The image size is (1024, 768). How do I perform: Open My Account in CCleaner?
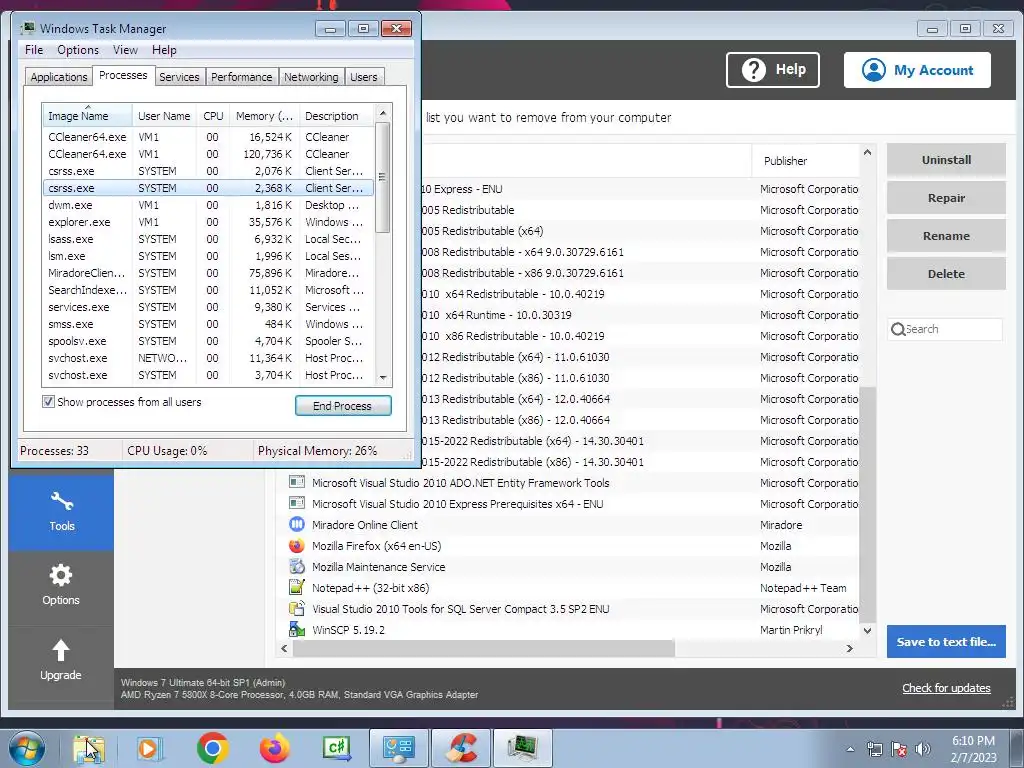(x=917, y=70)
